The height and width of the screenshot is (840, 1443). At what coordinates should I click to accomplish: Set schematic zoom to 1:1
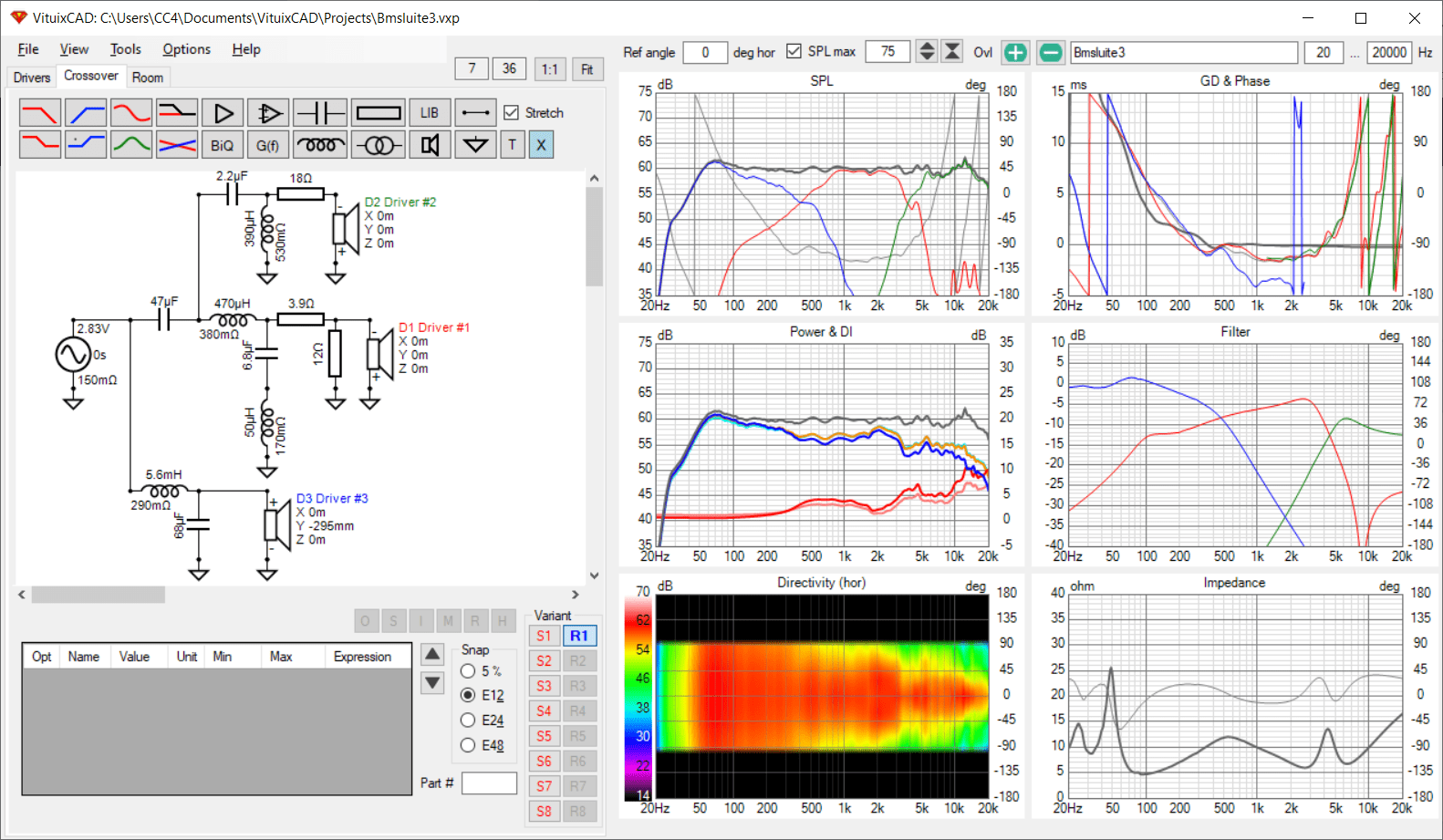pos(549,69)
